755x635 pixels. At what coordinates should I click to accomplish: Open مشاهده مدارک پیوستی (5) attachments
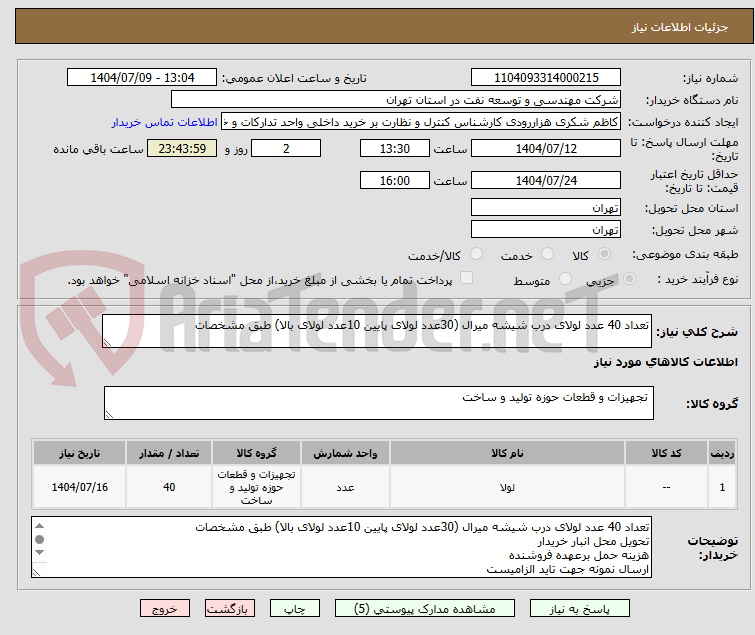coord(425,609)
